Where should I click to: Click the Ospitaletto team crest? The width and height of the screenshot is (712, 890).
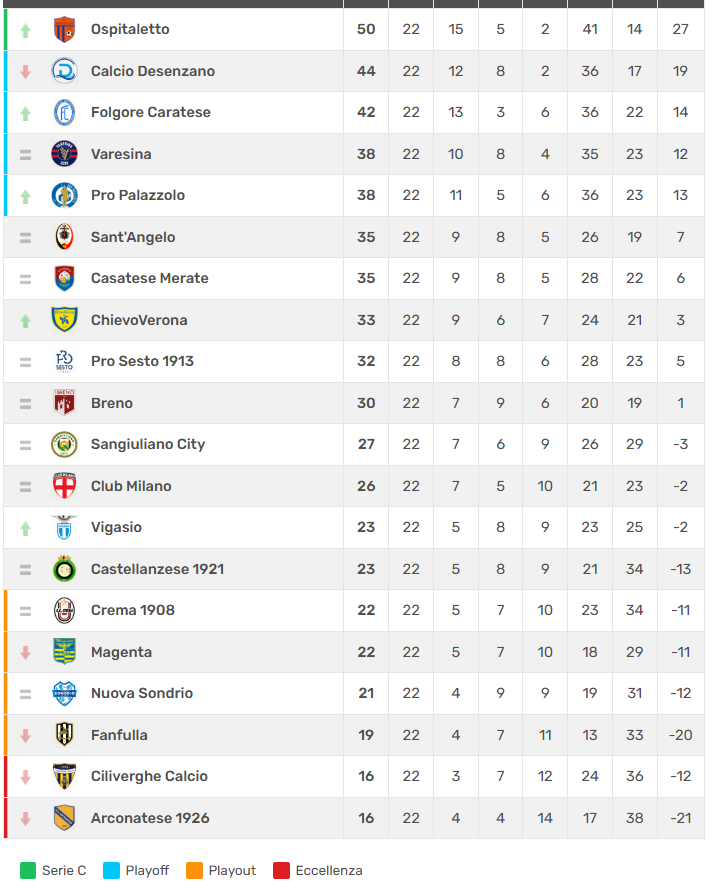tap(64, 30)
